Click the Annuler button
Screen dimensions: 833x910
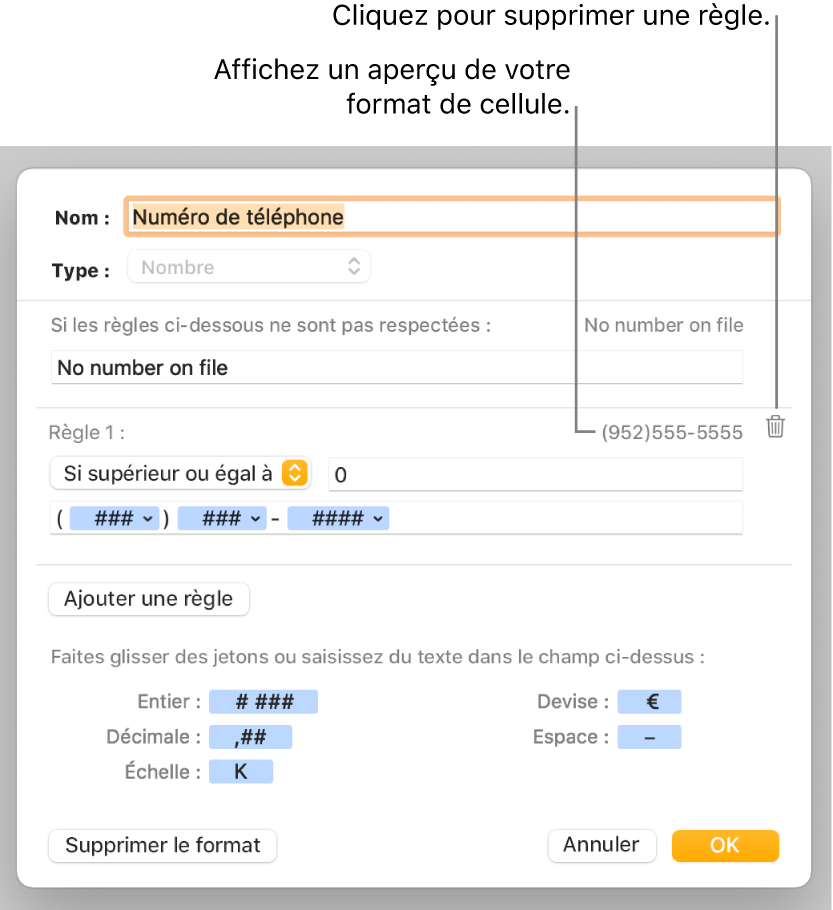point(601,845)
